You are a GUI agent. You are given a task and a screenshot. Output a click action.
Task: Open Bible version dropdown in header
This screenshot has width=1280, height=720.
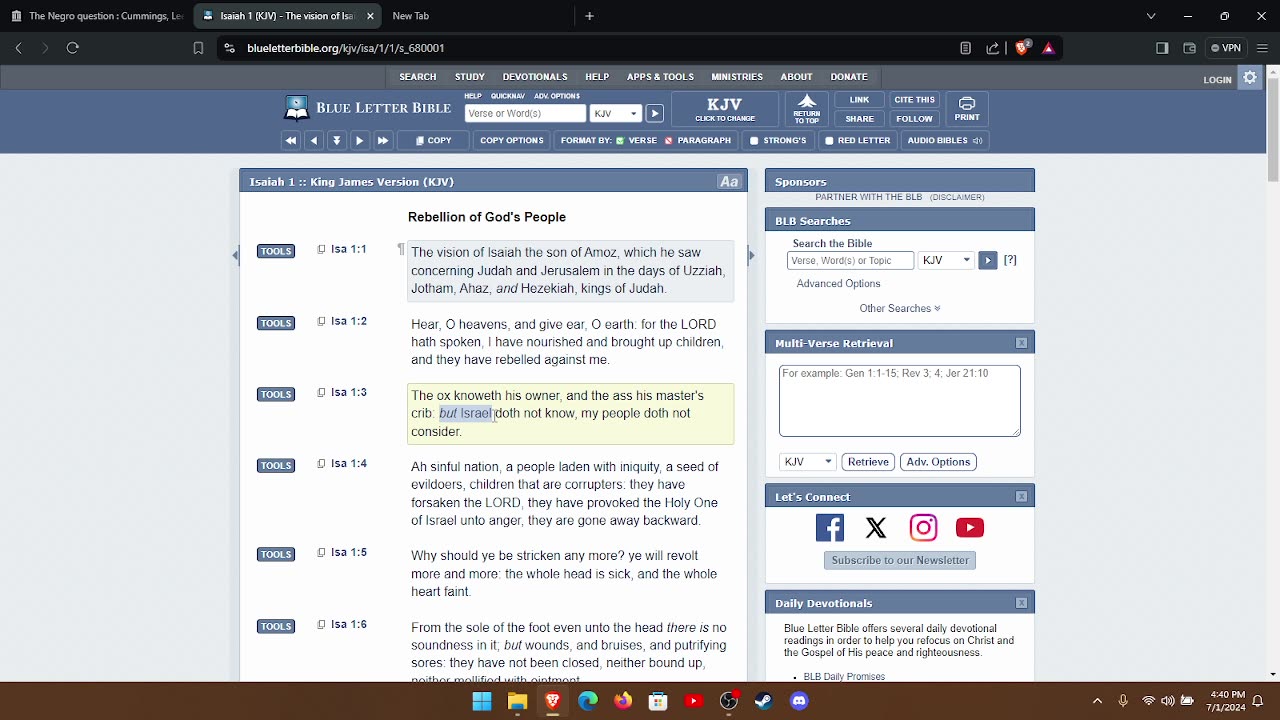tap(615, 114)
